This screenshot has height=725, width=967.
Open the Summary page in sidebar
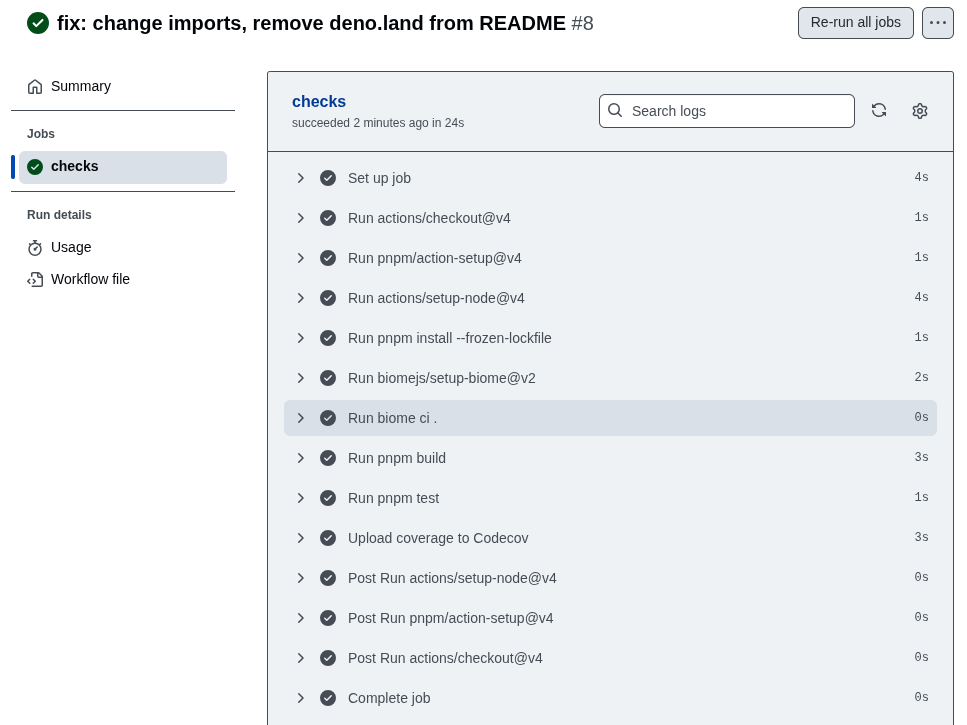pyautogui.click(x=81, y=87)
